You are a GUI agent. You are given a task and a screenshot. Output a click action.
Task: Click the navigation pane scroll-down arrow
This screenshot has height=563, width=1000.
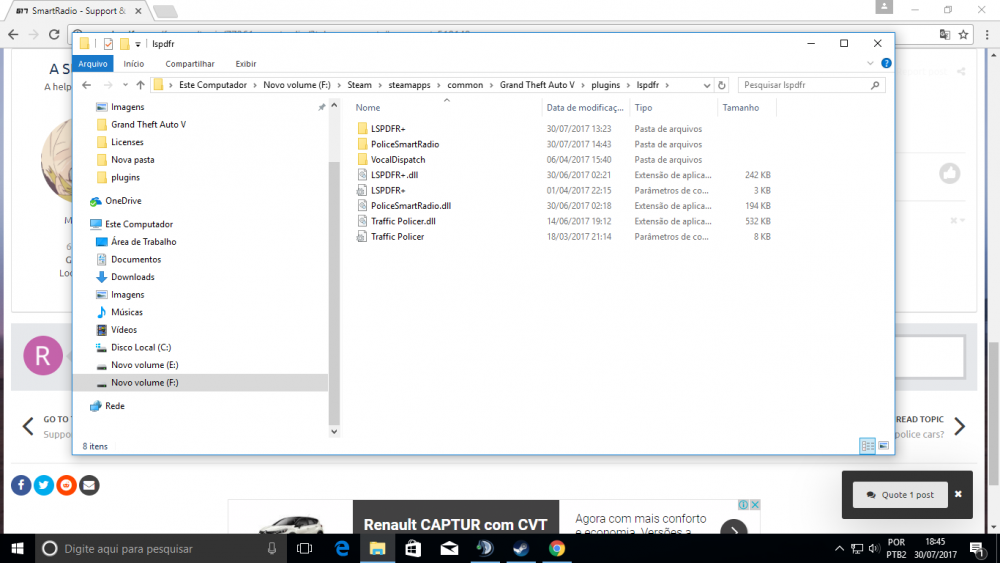pyautogui.click(x=334, y=432)
